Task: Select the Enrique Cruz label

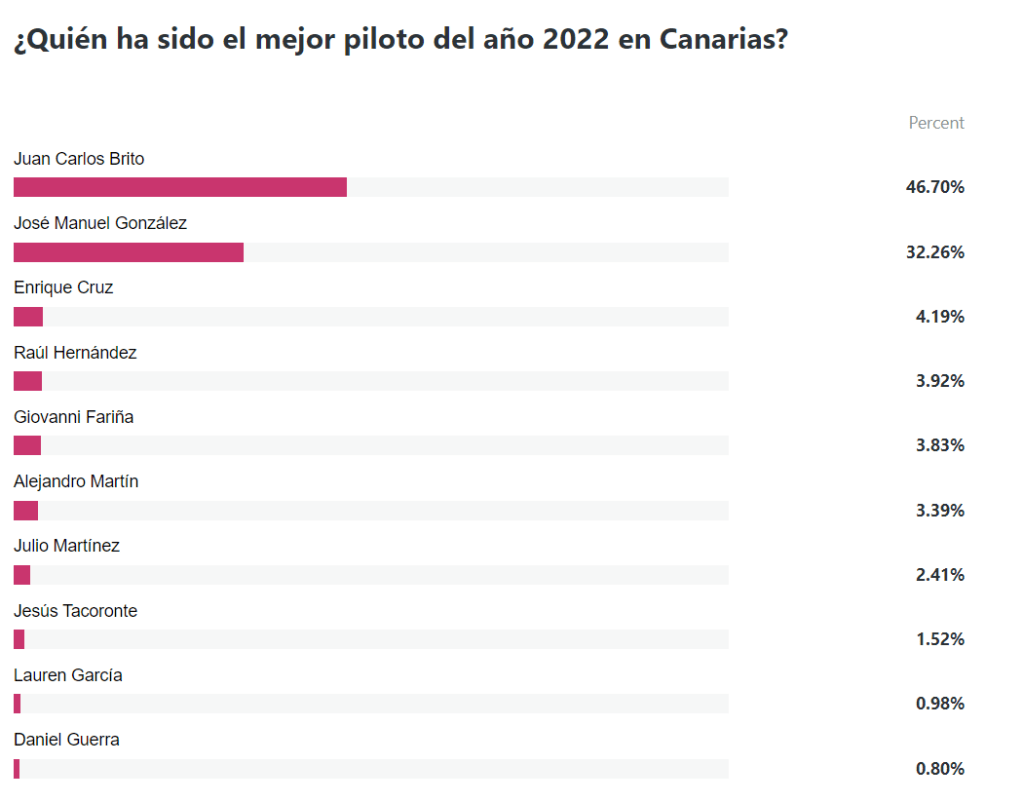Action: pyautogui.click(x=63, y=287)
